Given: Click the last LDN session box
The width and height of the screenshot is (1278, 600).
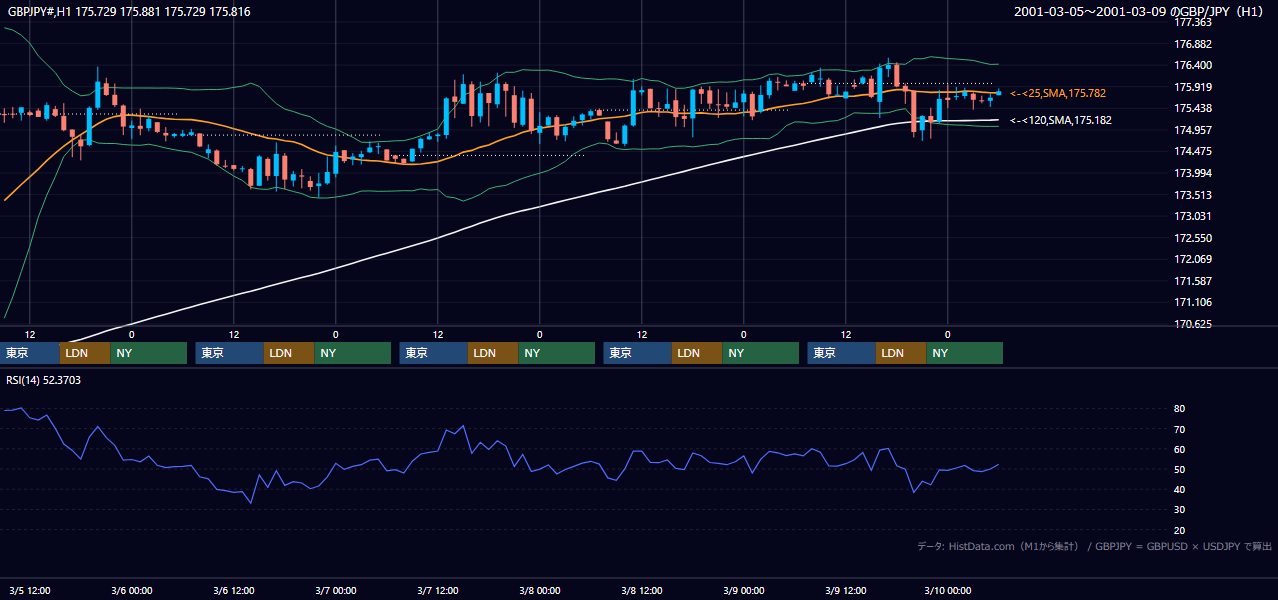Looking at the screenshot, I should (901, 353).
